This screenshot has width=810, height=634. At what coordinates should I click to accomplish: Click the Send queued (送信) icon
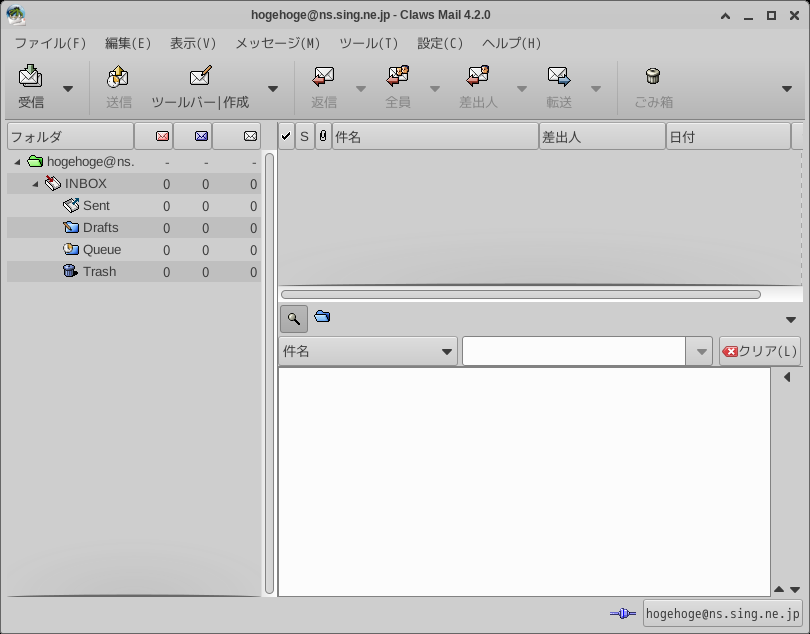(x=118, y=77)
